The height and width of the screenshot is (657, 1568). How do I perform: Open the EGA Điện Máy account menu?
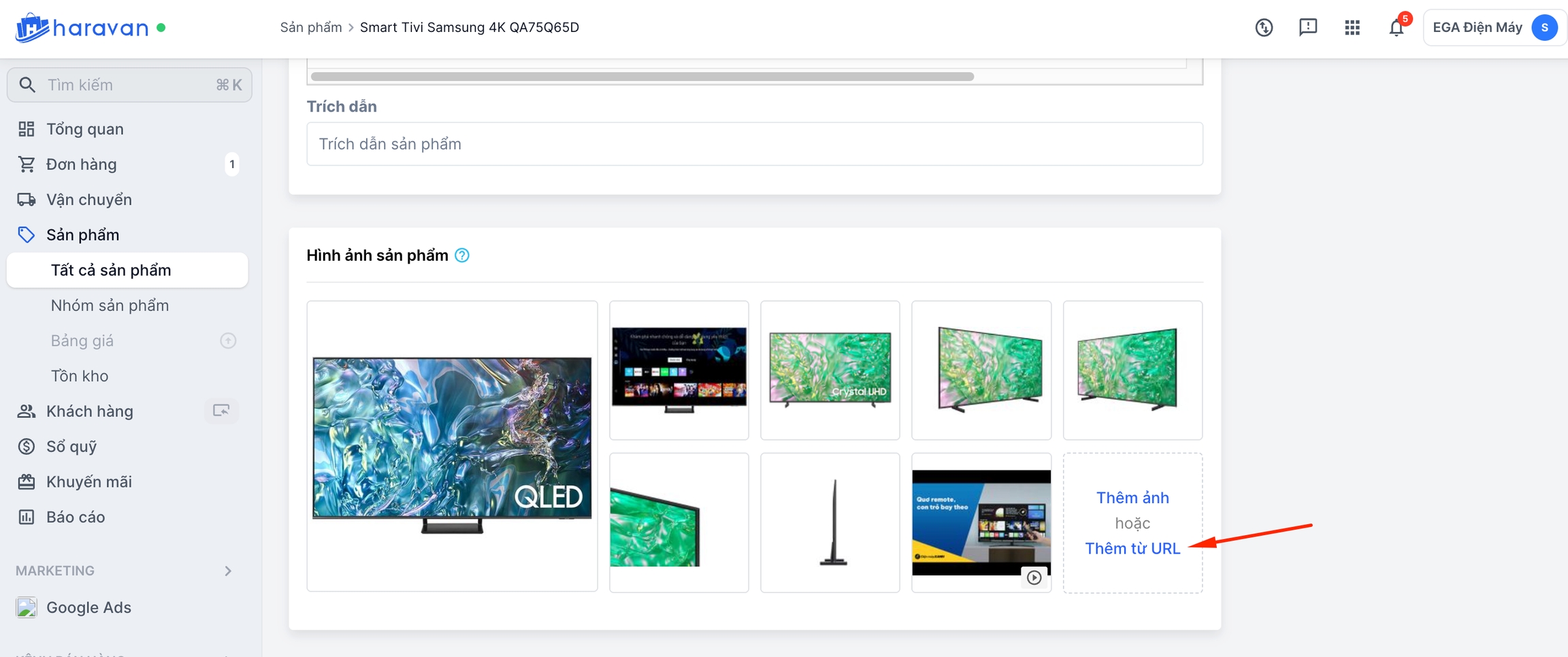[x=1494, y=28]
